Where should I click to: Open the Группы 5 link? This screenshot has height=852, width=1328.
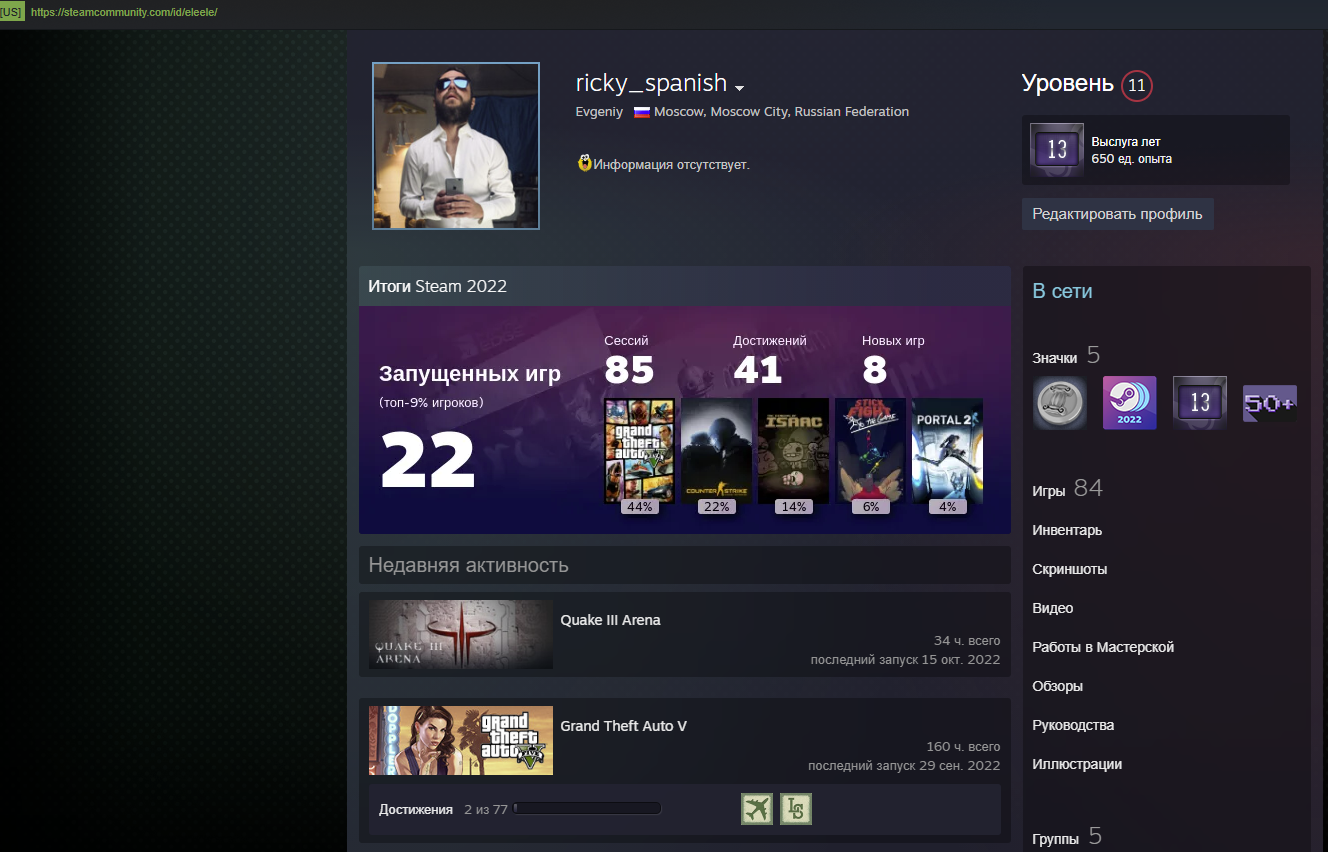pos(1067,837)
